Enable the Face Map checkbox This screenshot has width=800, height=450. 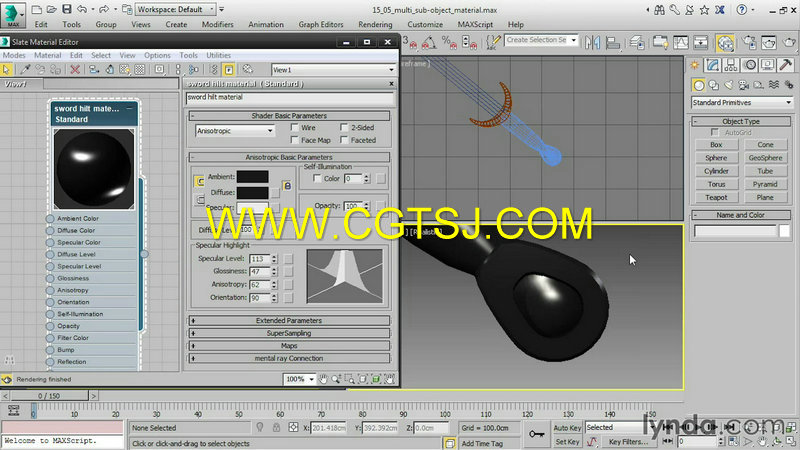294,139
